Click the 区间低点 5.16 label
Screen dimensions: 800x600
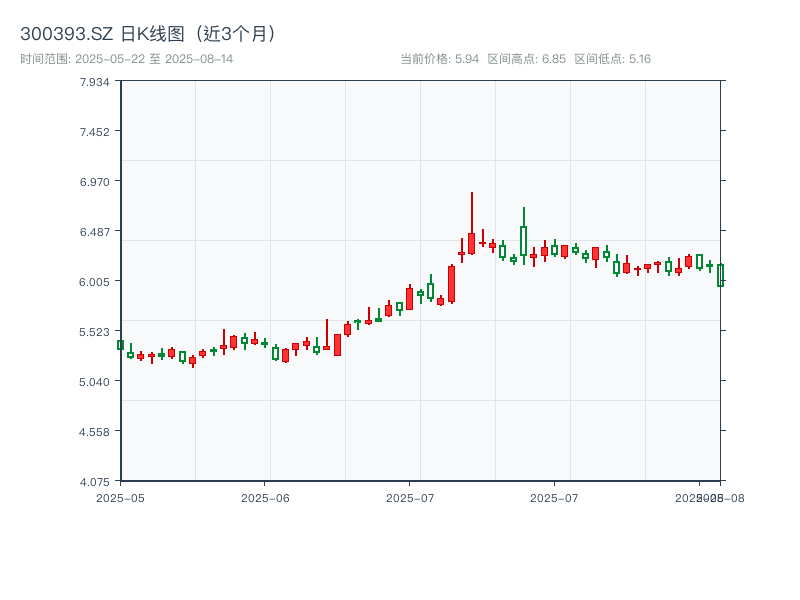[x=612, y=59]
